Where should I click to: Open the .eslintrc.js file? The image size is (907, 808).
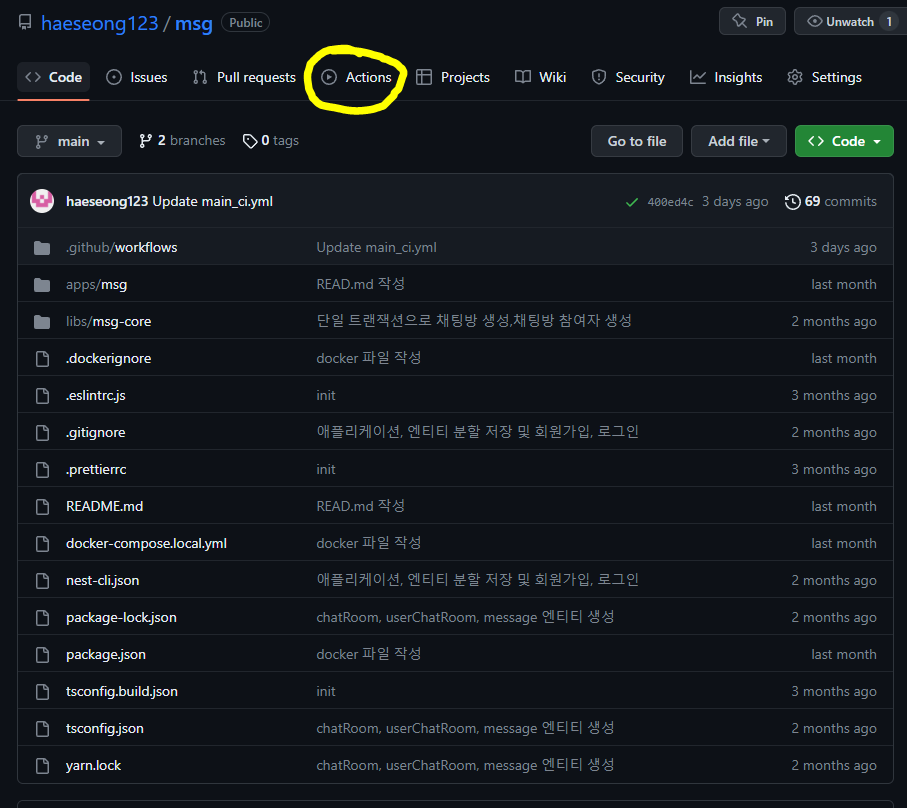[x=95, y=396]
